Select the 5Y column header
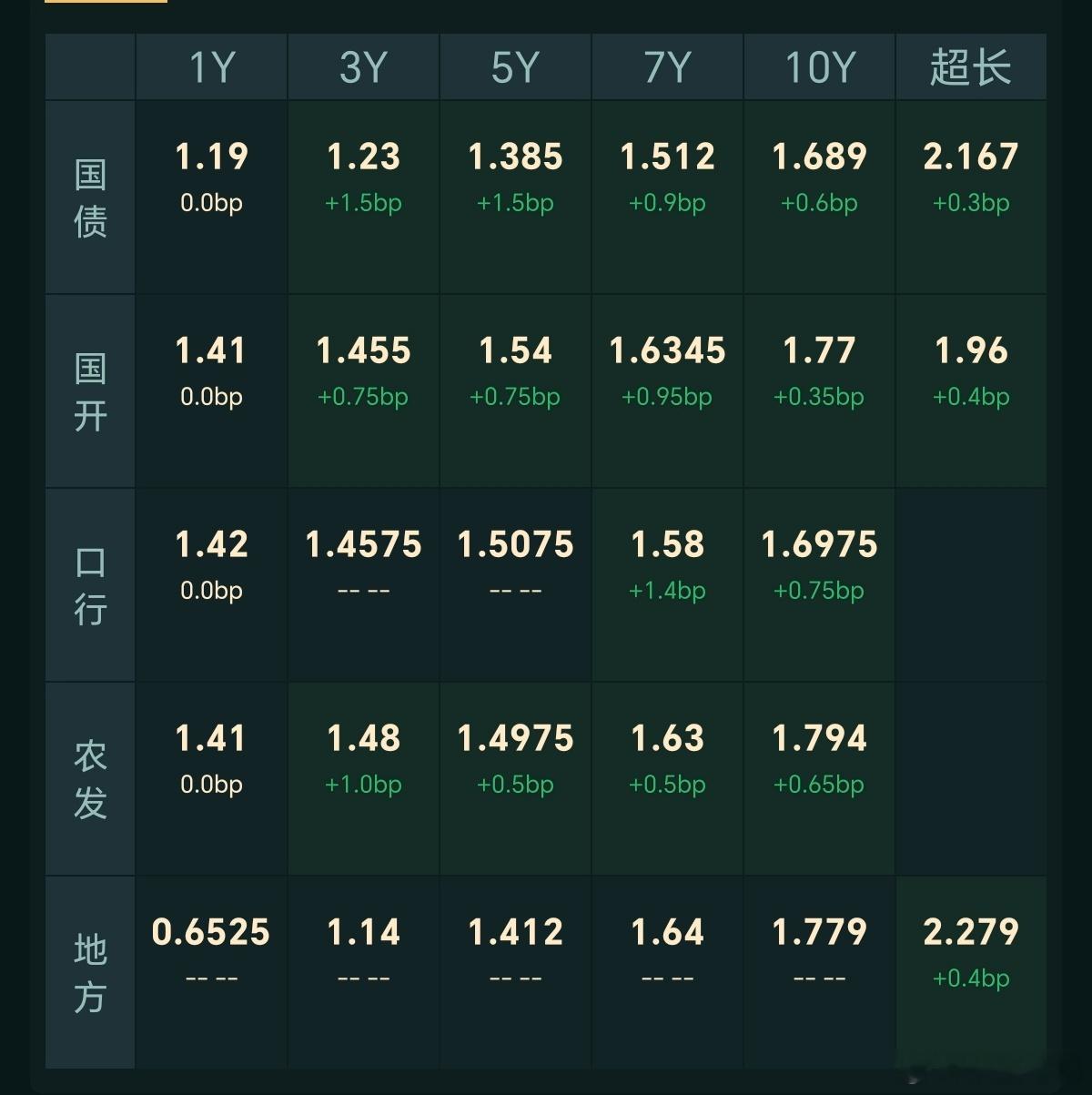 point(515,67)
